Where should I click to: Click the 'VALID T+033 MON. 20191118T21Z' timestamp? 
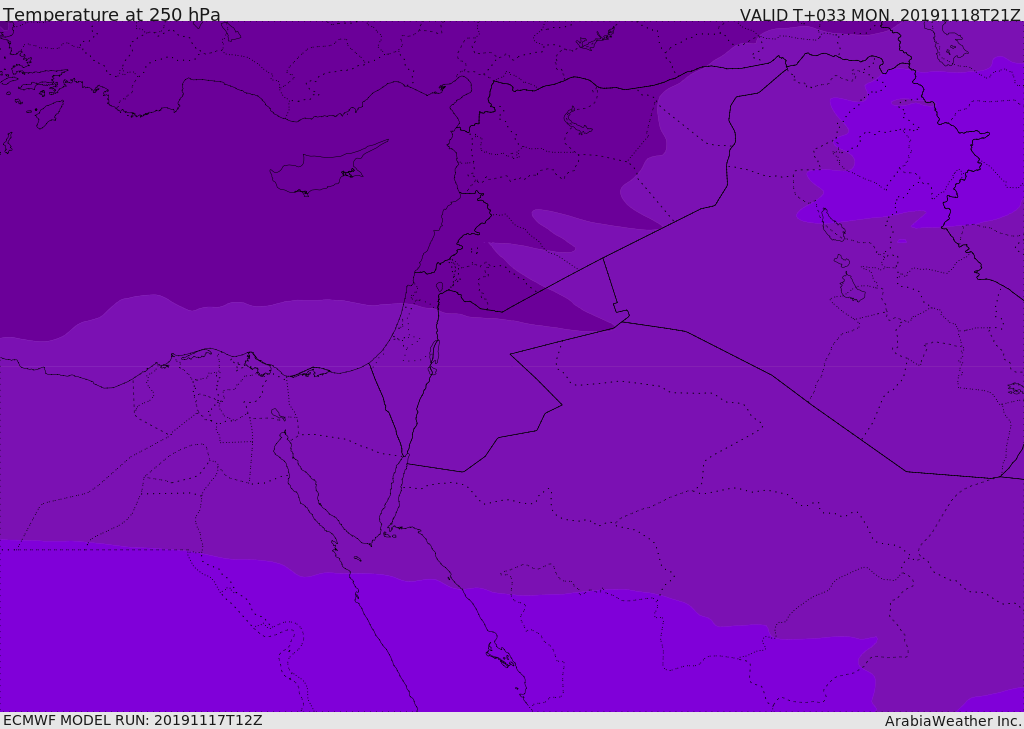[880, 14]
